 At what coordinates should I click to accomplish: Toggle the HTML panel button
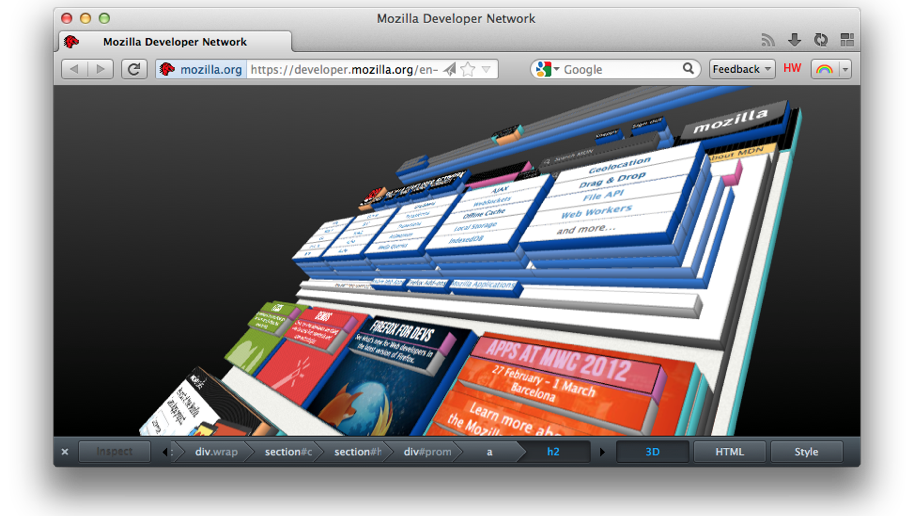point(729,451)
